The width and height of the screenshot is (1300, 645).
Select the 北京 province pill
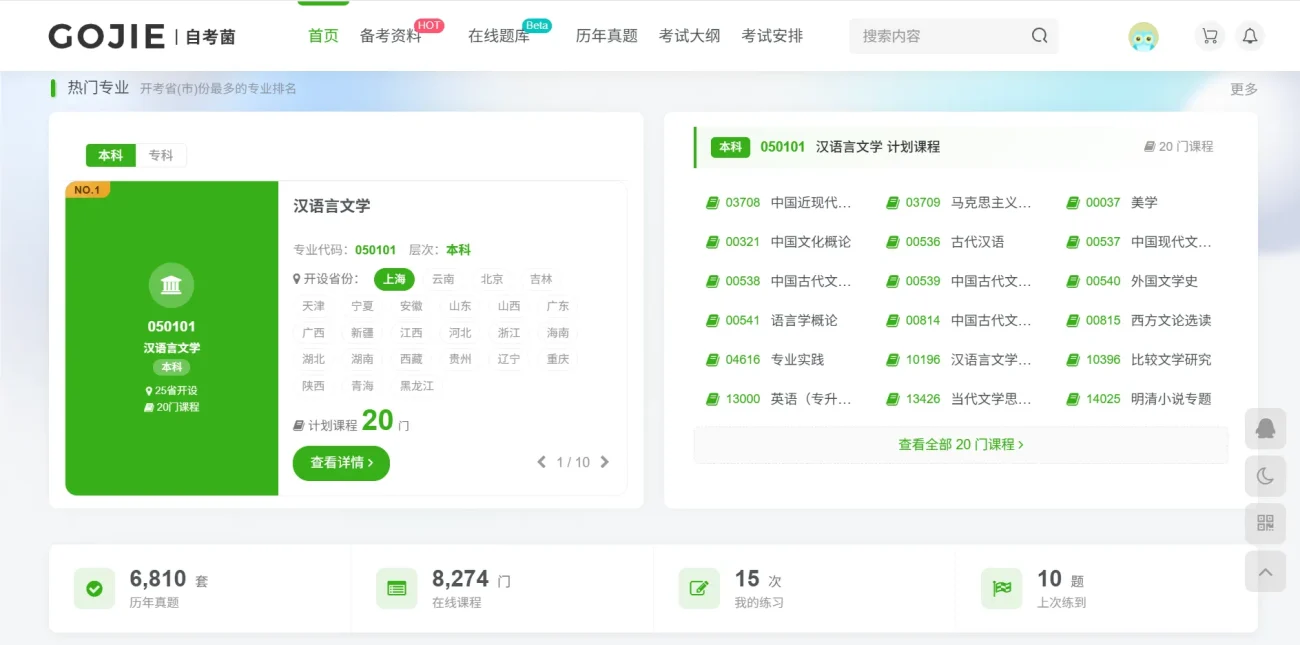492,279
